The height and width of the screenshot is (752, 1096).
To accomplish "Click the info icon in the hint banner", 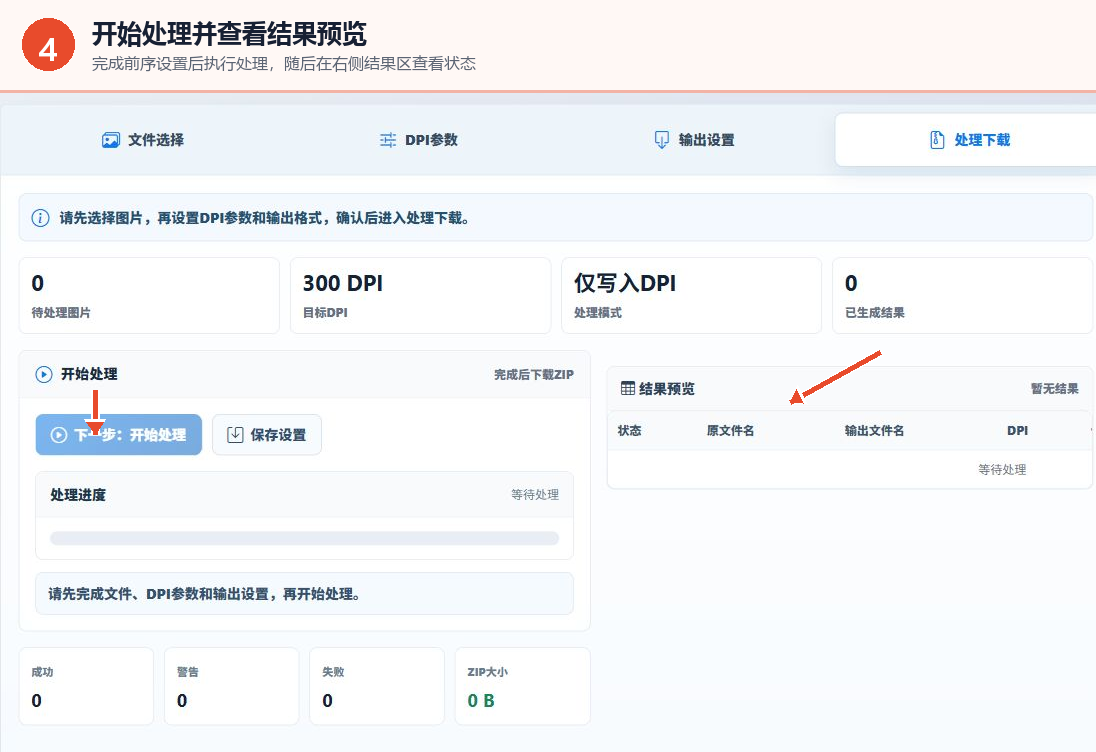I will click(41, 218).
